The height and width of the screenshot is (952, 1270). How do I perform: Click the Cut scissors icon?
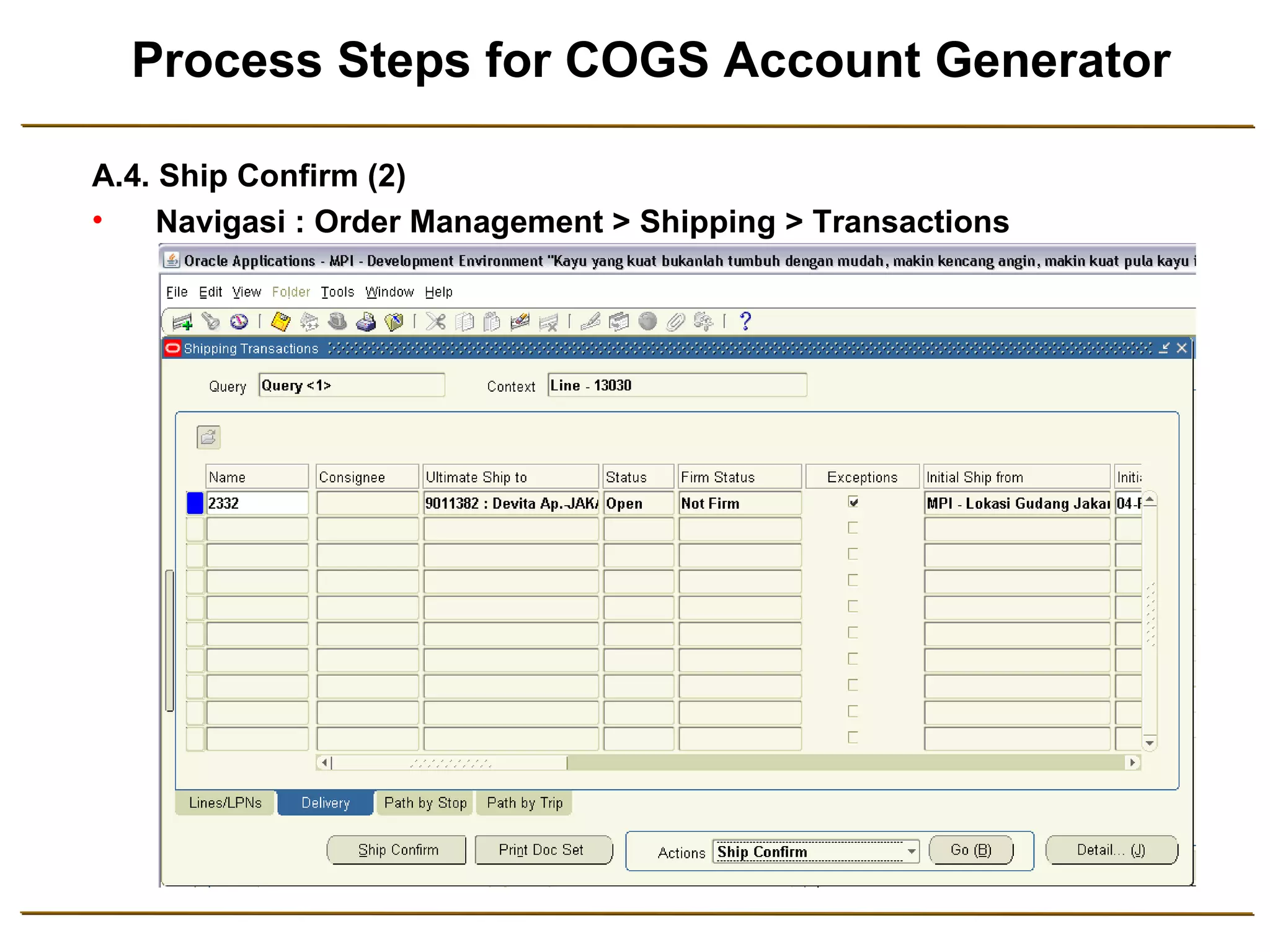pyautogui.click(x=436, y=321)
